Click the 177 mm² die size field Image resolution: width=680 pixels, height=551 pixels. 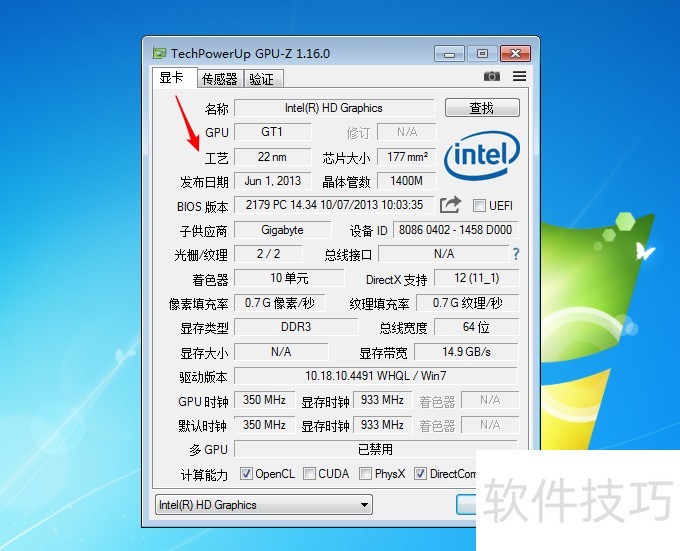point(407,157)
